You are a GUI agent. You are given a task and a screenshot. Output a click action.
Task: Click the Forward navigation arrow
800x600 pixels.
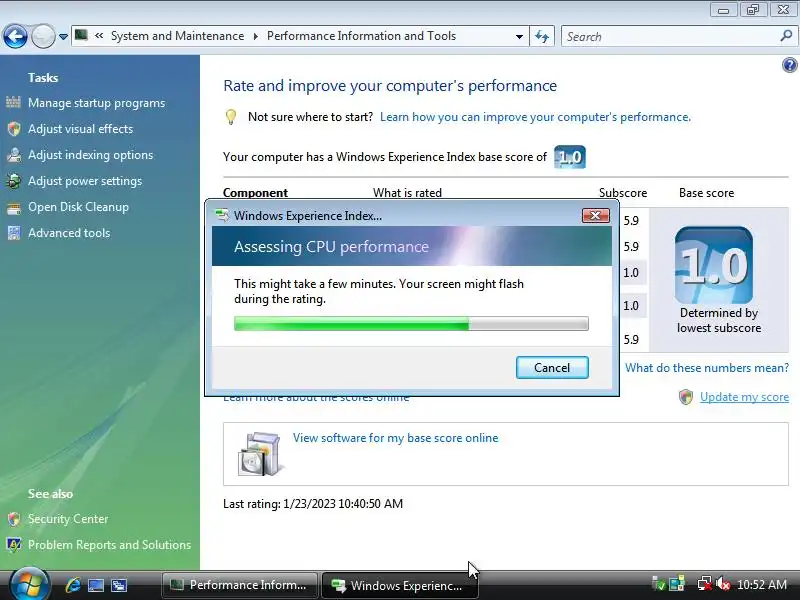pos(43,37)
